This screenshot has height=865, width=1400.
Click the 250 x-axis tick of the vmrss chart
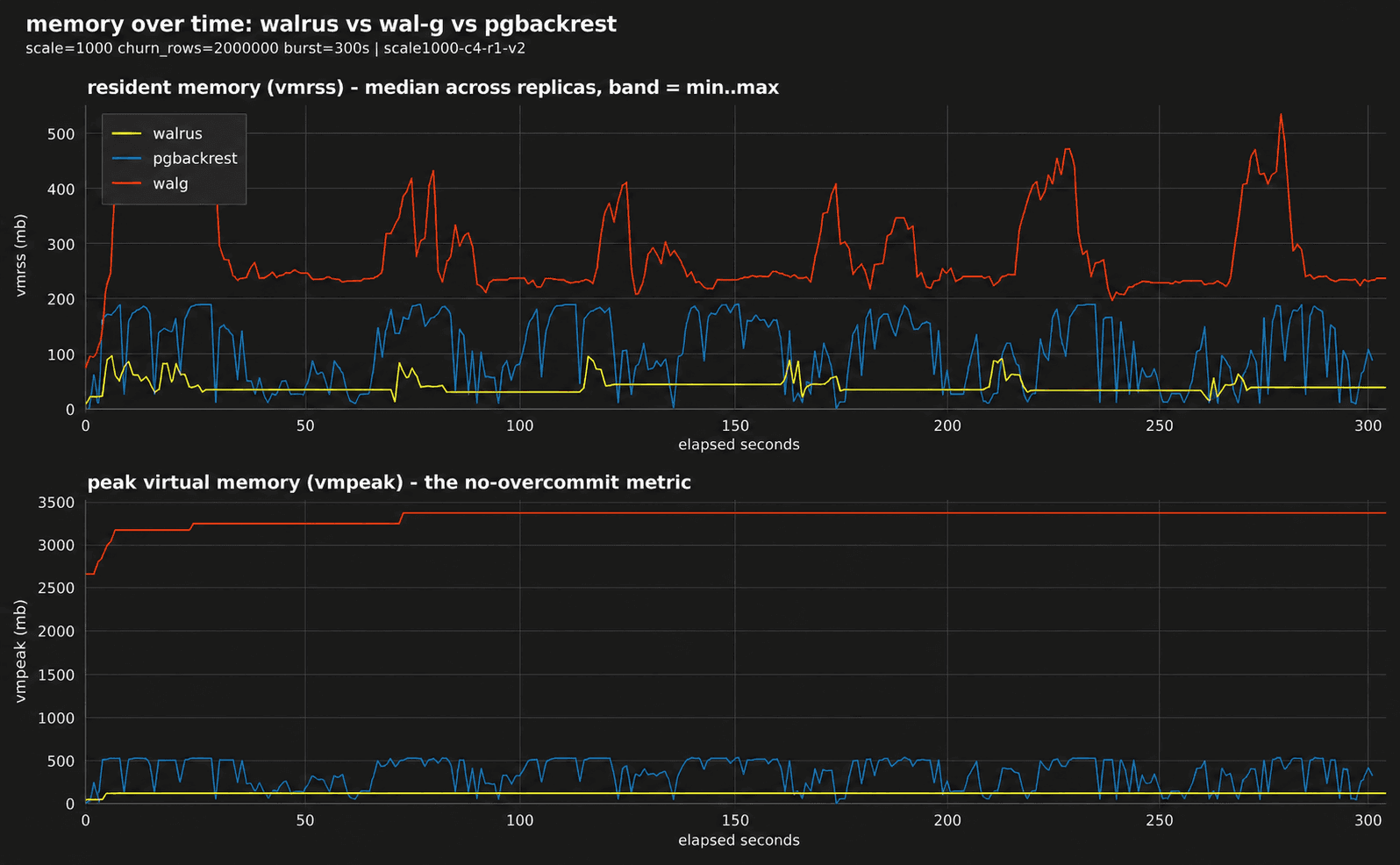pyautogui.click(x=1159, y=426)
